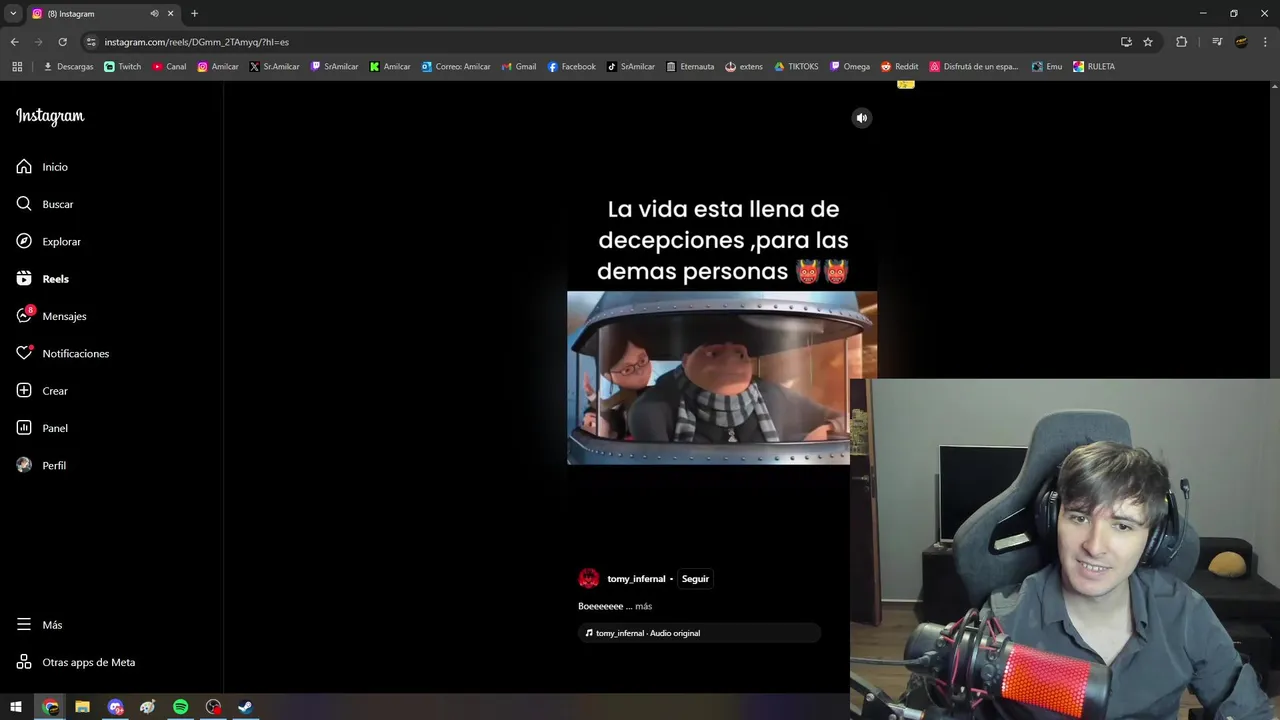Screen dimensions: 1280x720
Task: Open Mensajes with unread badge
Action: click(x=51, y=316)
